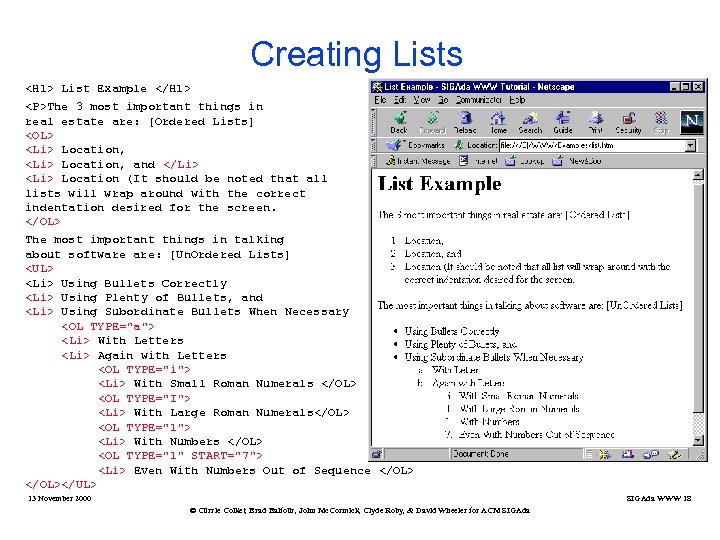This screenshot has height=540, width=720.
Task: Open Composer from the component bar
Action: (x=675, y=455)
